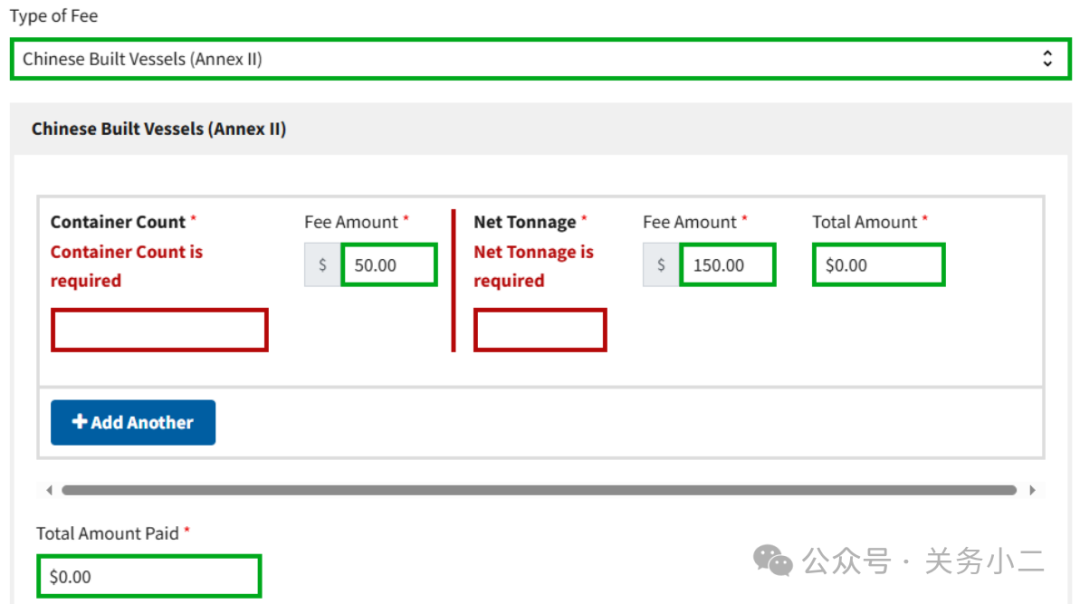
Task: Click the horizontal scrollbar right arrow
Action: pos(1032,490)
